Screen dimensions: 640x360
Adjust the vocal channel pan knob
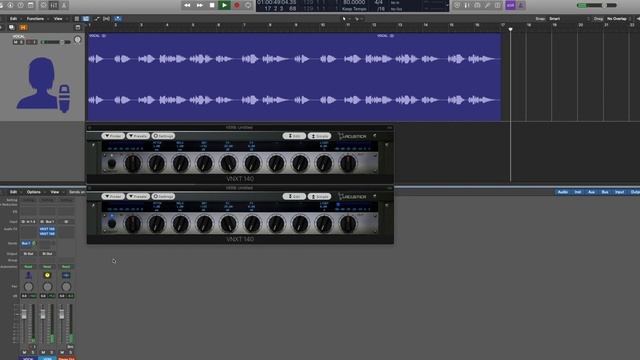28,287
